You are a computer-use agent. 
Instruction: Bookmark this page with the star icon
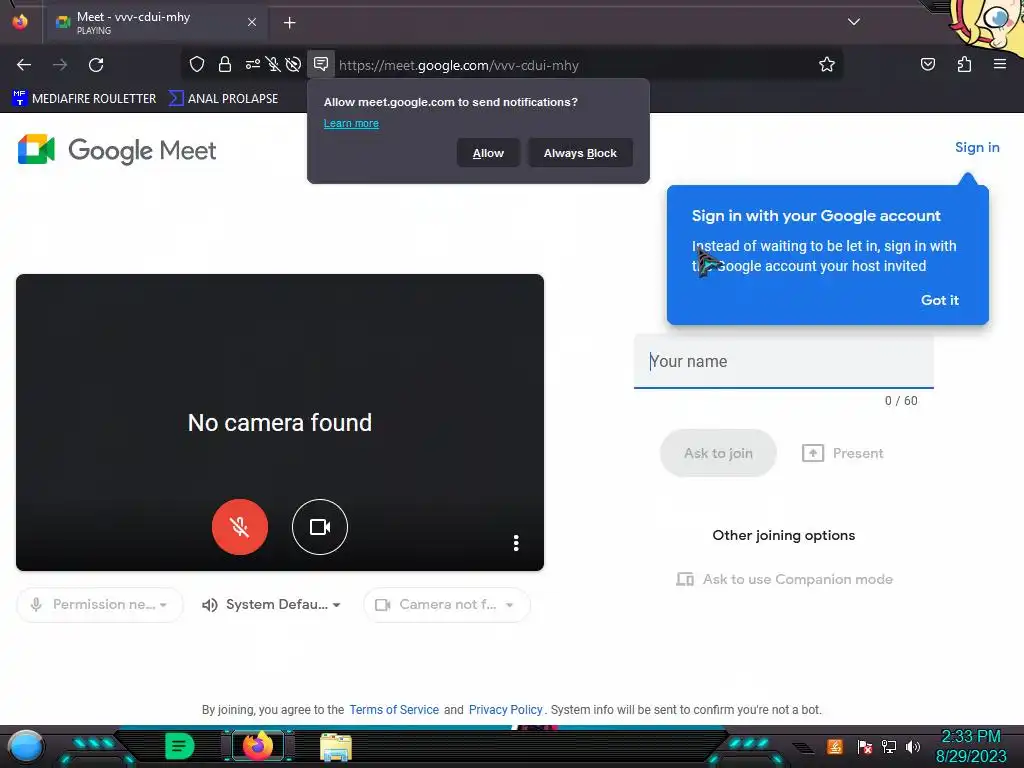point(827,64)
